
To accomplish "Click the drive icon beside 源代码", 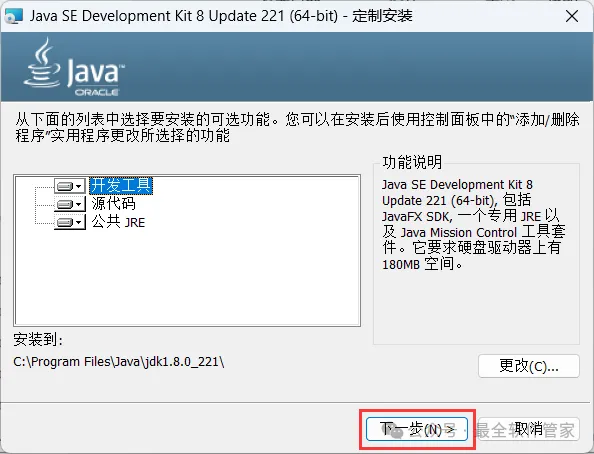I will tap(65, 205).
